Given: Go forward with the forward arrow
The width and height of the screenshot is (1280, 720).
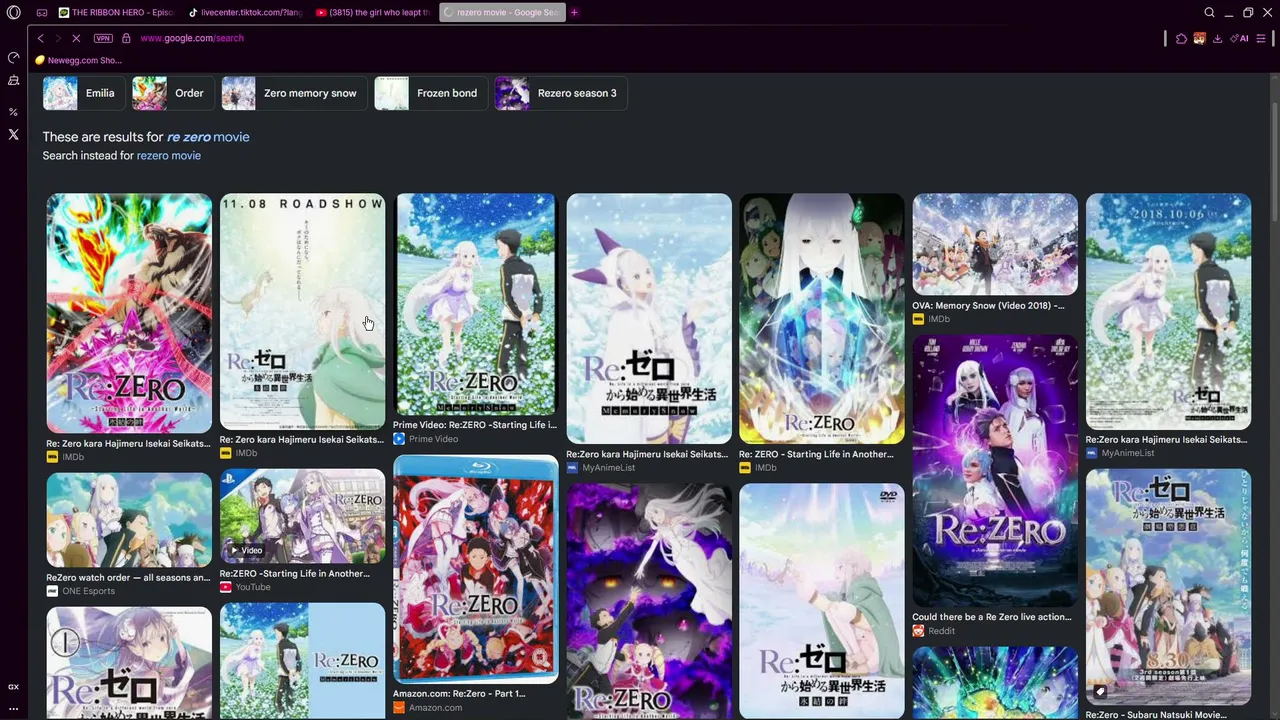Looking at the screenshot, I should pos(57,38).
